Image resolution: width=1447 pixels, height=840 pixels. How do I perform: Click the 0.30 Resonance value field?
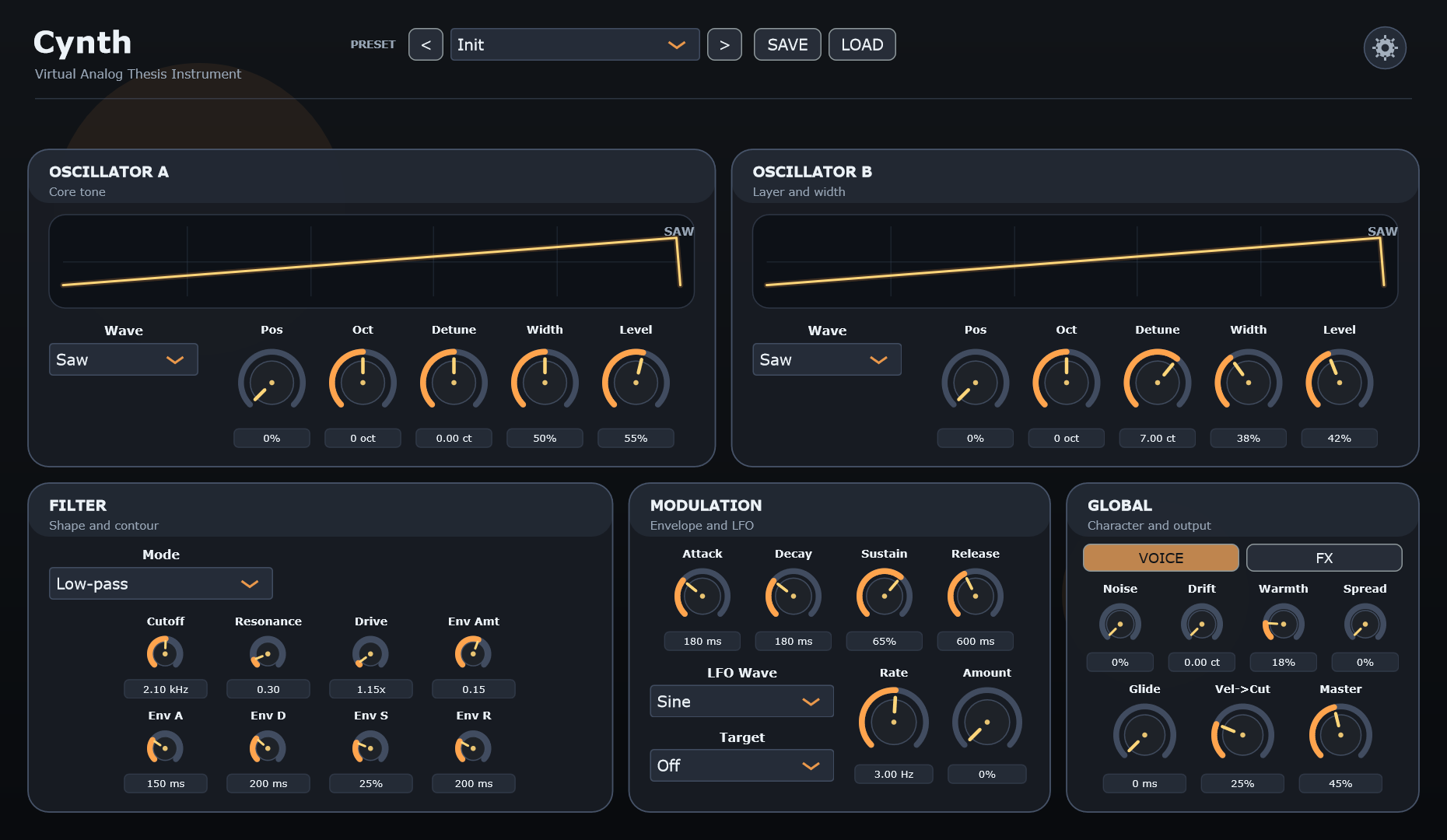pyautogui.click(x=268, y=689)
